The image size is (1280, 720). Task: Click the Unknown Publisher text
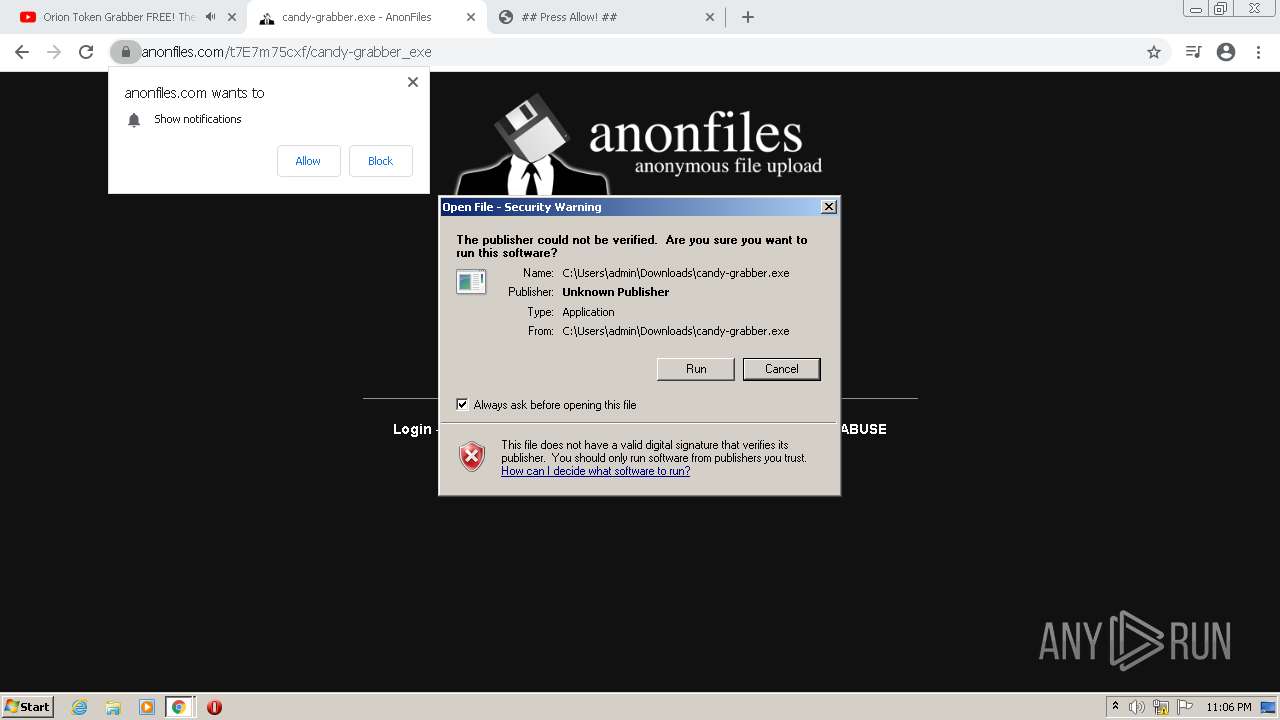[615, 292]
